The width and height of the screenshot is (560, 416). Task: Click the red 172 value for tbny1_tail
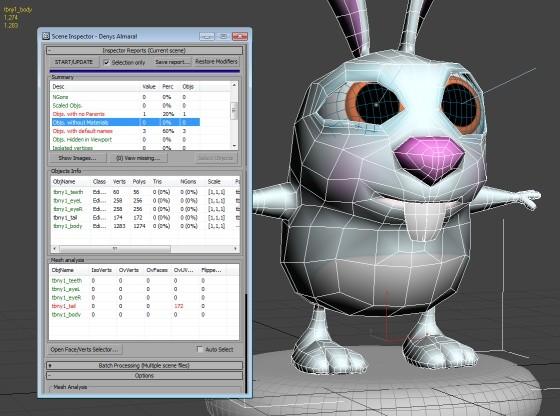[x=179, y=306]
